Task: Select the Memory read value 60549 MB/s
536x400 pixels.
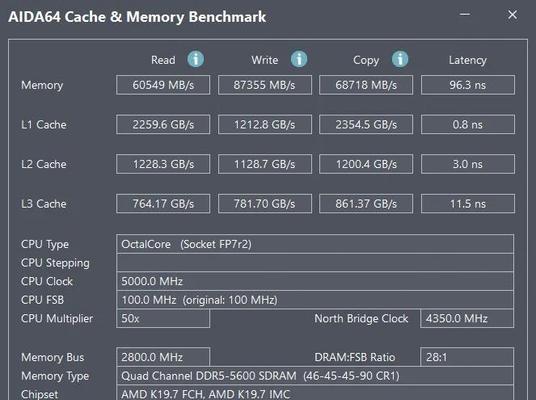Action: click(x=163, y=85)
